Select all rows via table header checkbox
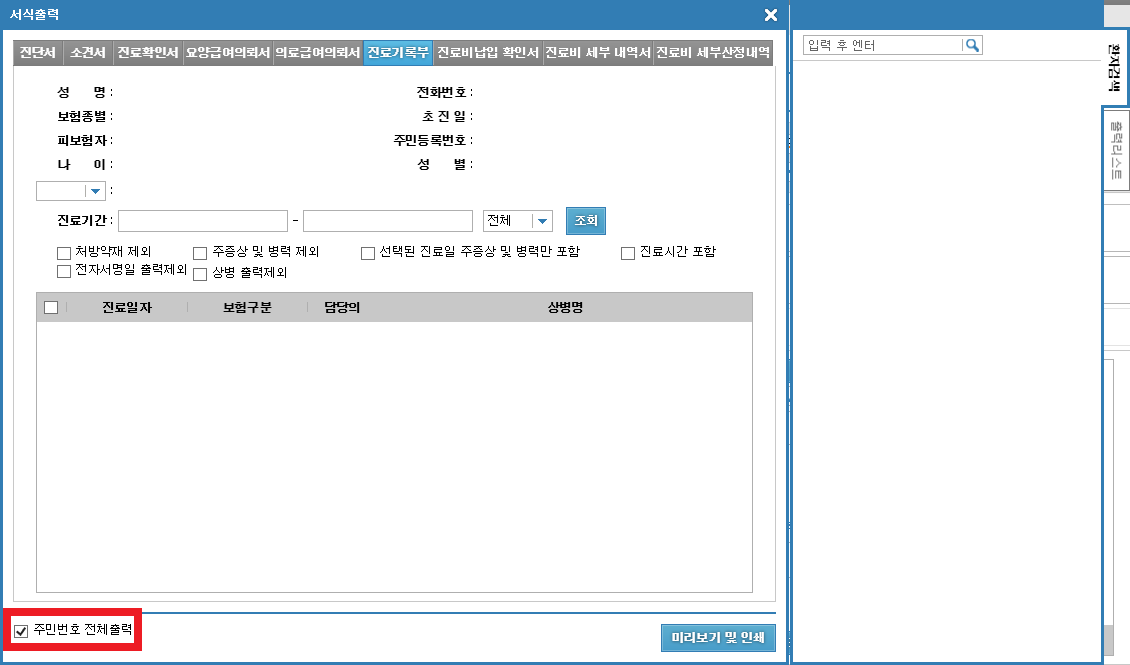 (x=51, y=308)
